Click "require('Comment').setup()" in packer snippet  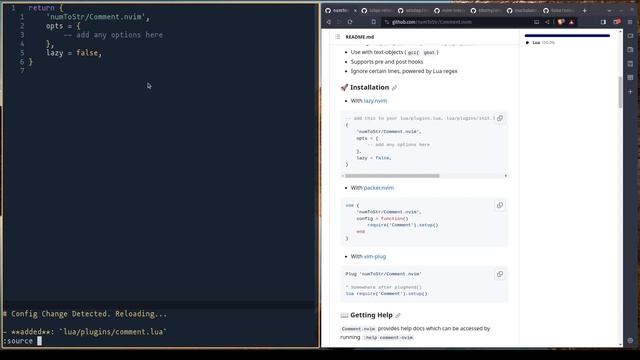[x=402, y=225]
